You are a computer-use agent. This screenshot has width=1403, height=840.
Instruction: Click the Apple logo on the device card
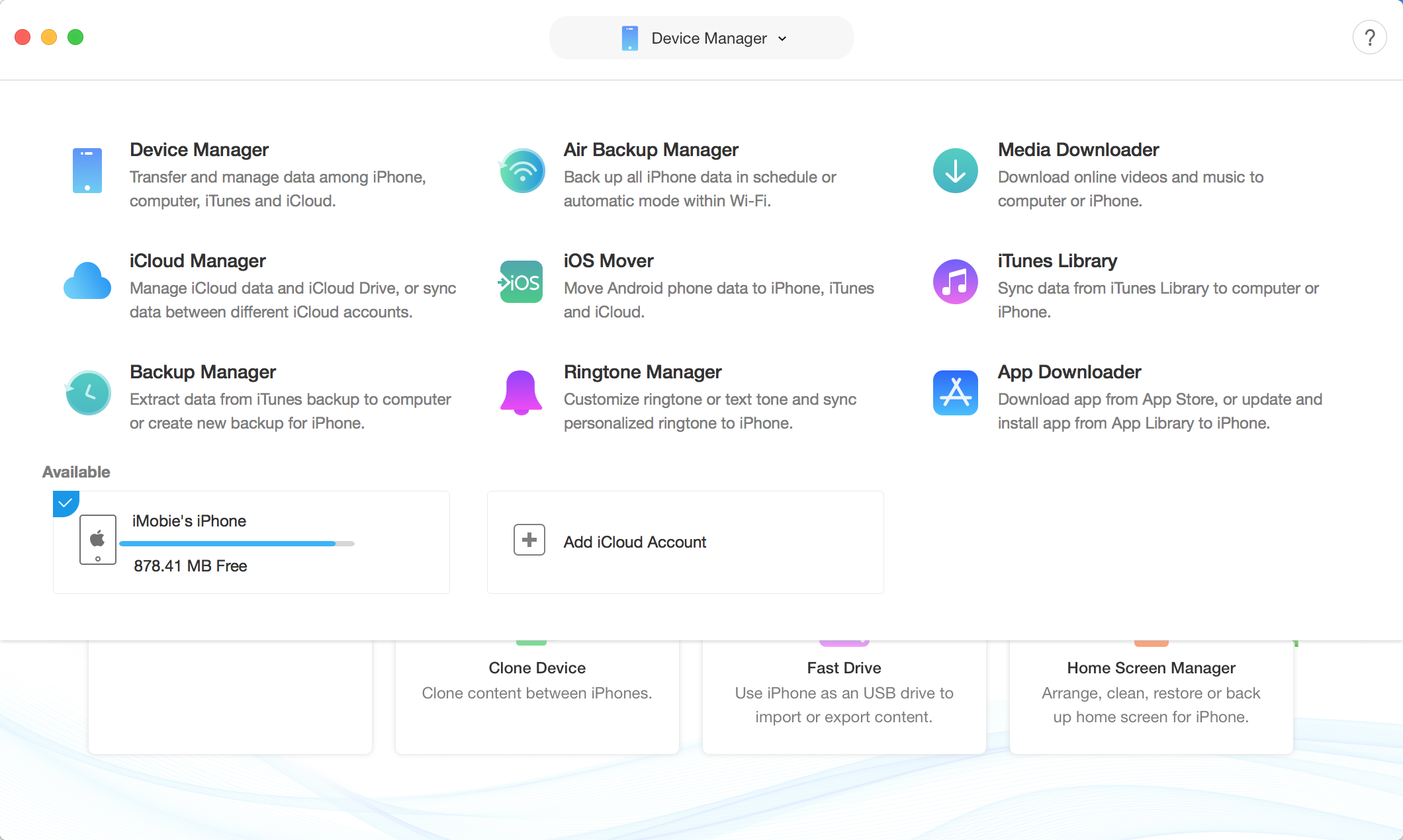(x=98, y=539)
